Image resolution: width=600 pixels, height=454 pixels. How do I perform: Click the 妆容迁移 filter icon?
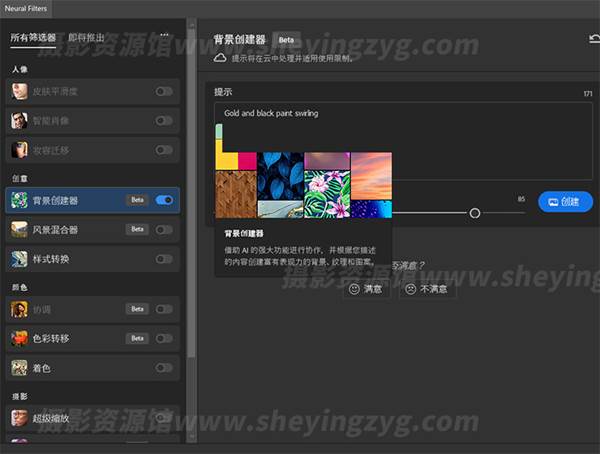pos(19,150)
